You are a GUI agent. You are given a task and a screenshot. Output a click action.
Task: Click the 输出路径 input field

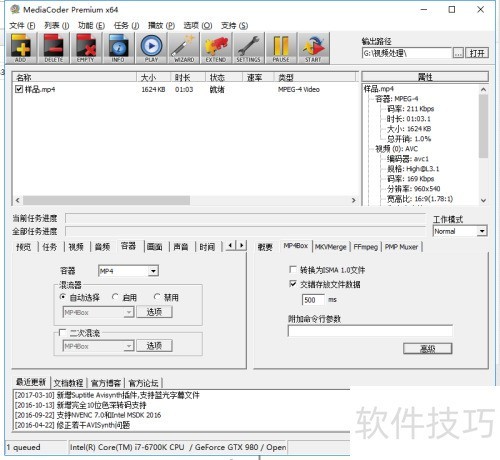click(x=407, y=53)
